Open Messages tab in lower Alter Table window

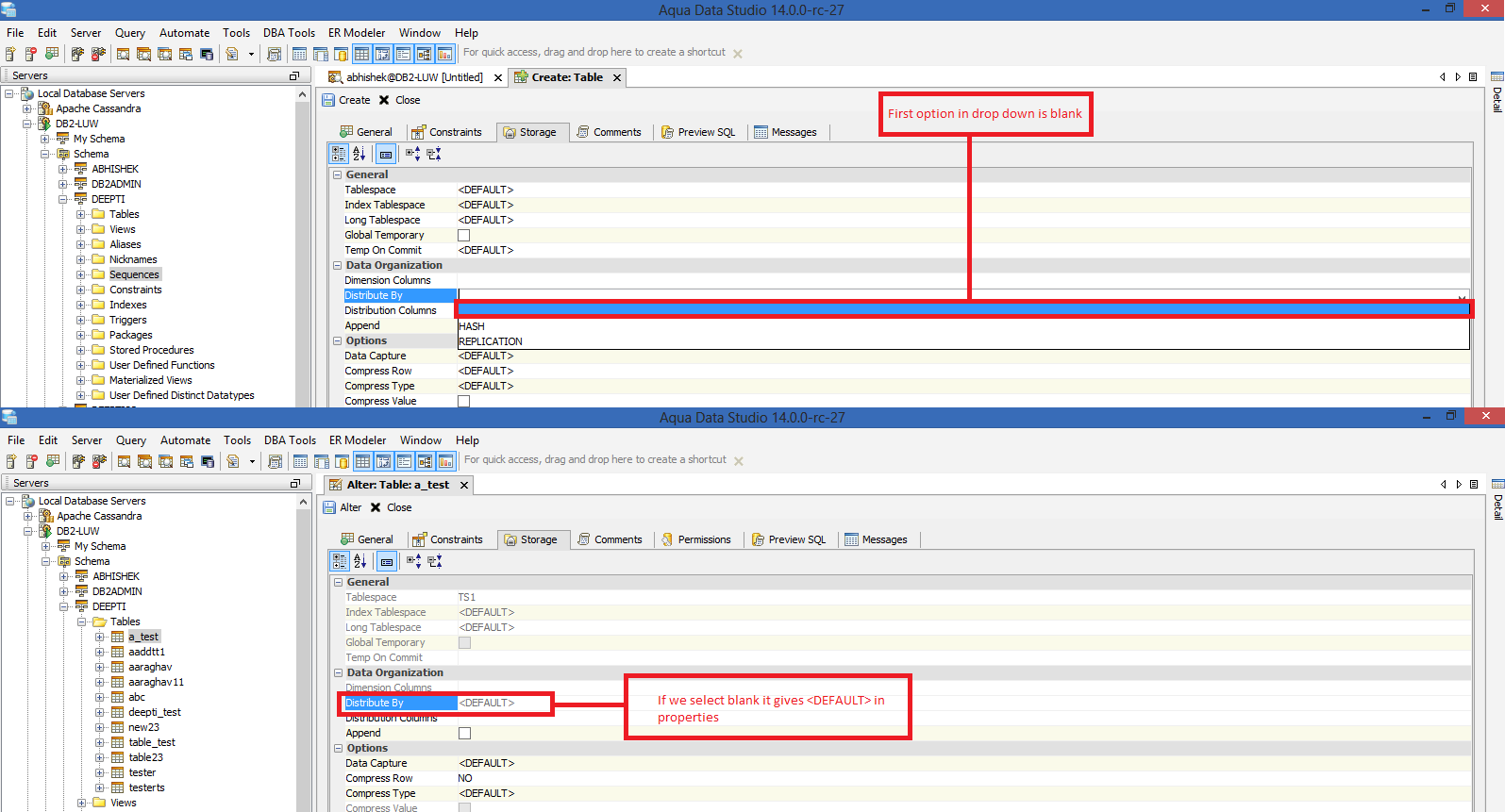coord(876,540)
